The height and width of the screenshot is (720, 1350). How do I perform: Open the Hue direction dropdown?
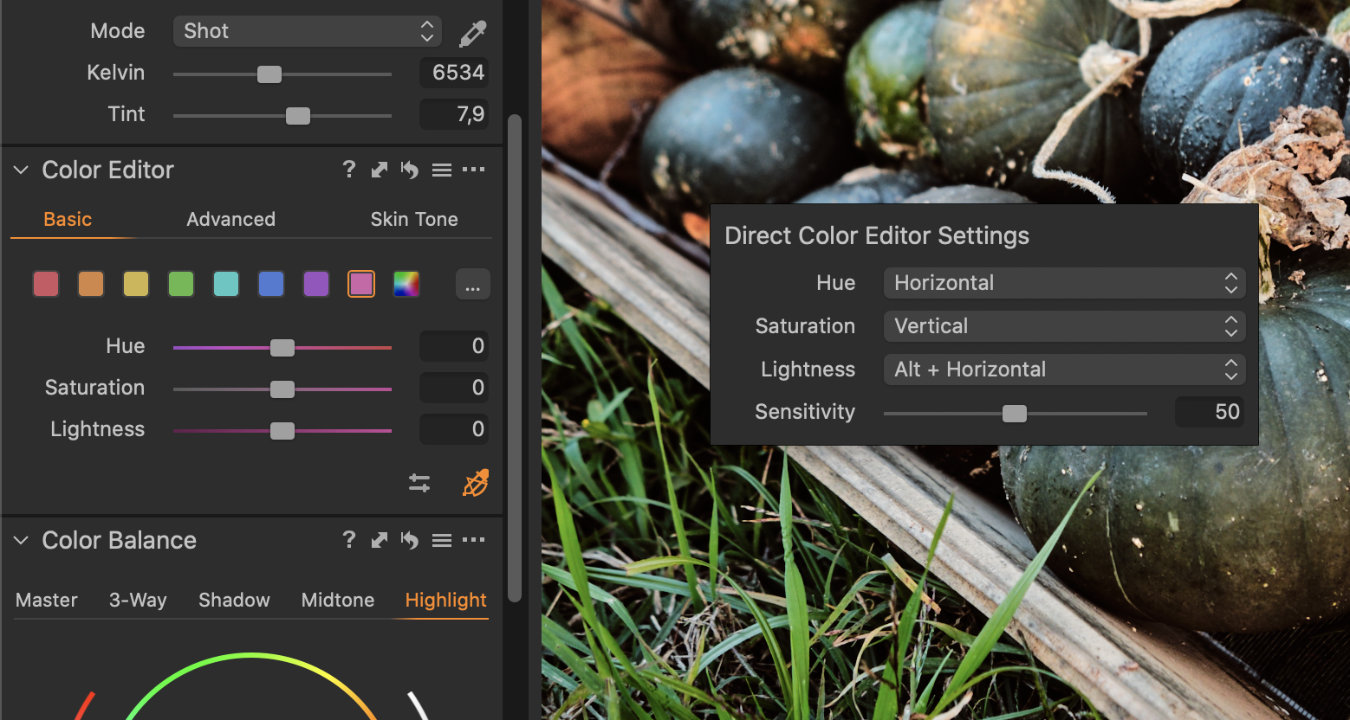coord(1064,283)
